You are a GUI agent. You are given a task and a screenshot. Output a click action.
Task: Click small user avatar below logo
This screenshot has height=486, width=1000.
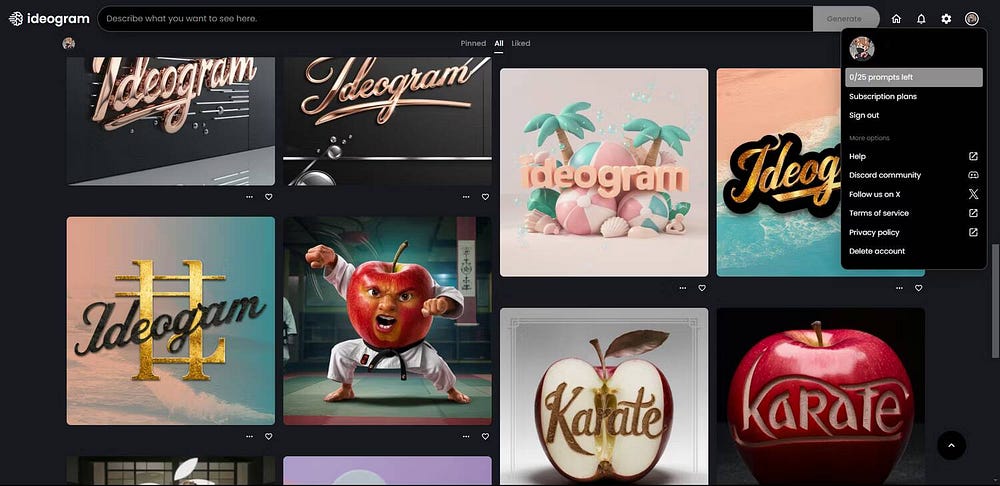[69, 43]
